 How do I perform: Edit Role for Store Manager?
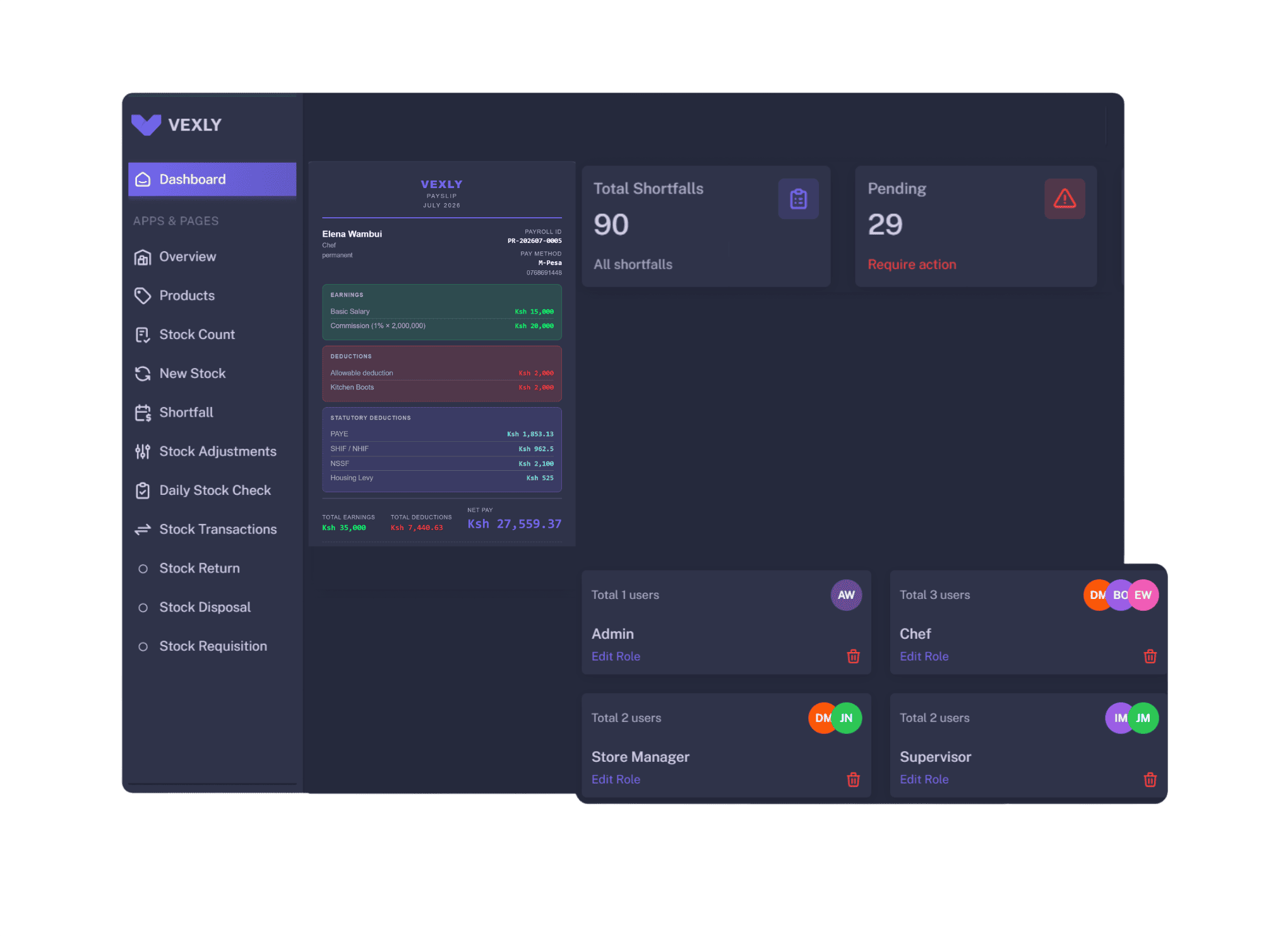click(616, 779)
